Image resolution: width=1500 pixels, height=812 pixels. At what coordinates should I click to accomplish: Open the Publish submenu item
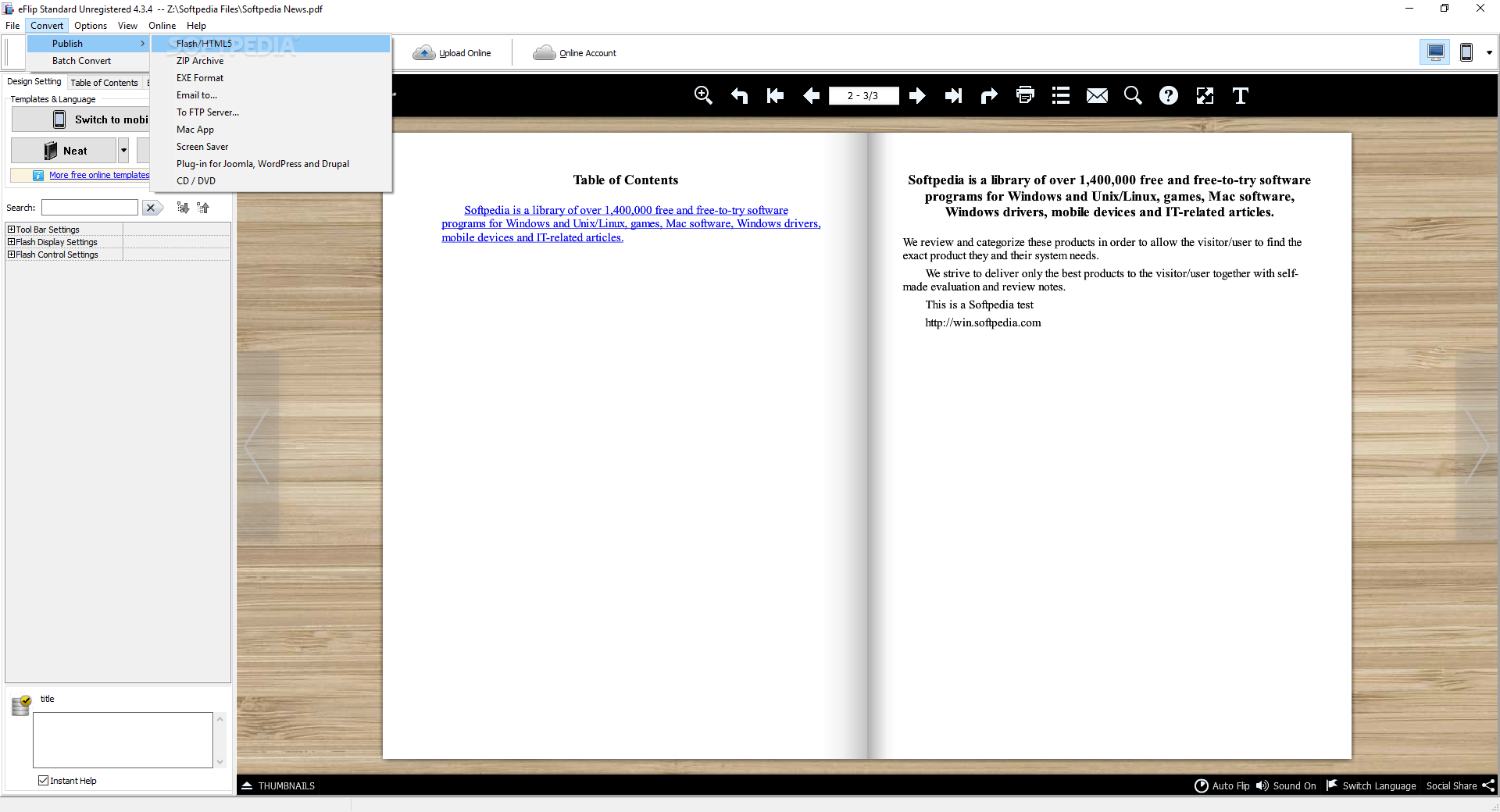point(88,44)
